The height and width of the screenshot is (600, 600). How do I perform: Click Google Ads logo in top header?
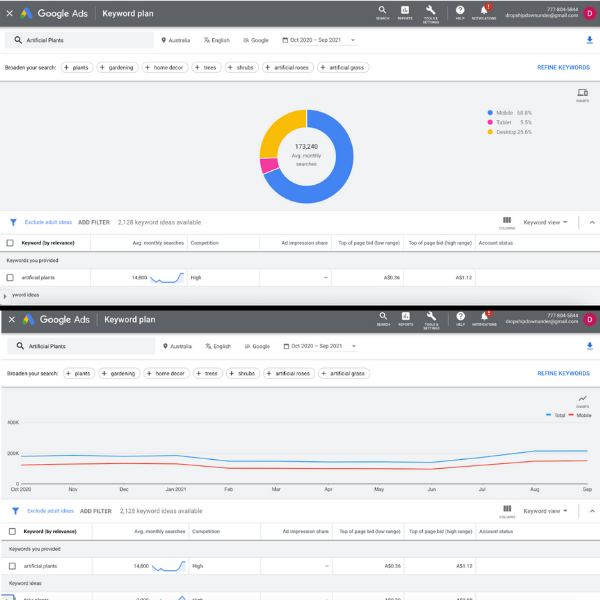click(54, 13)
